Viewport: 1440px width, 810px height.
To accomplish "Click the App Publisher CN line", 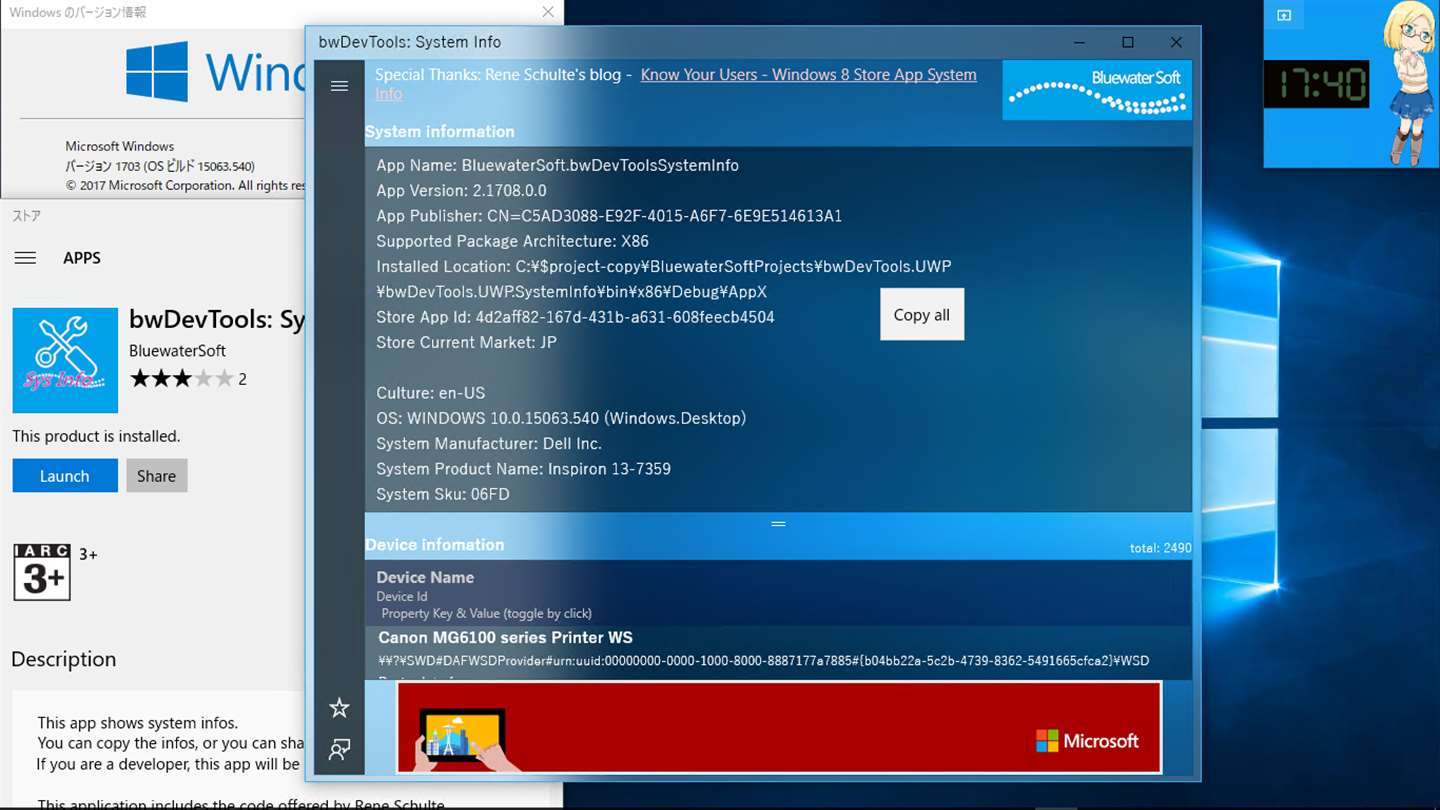I will [609, 216].
